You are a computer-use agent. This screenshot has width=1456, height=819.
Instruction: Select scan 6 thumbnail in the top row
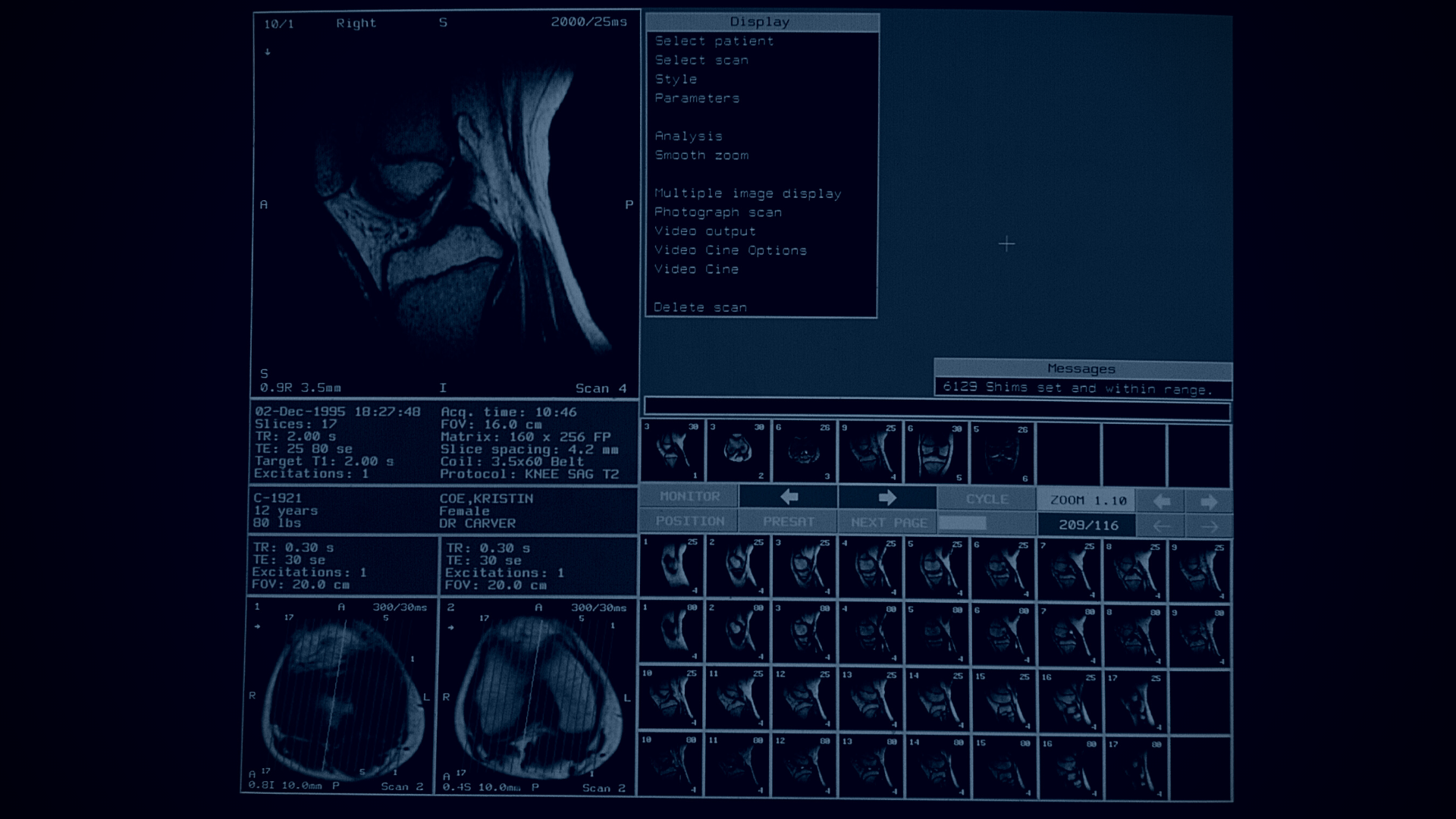point(1002,454)
